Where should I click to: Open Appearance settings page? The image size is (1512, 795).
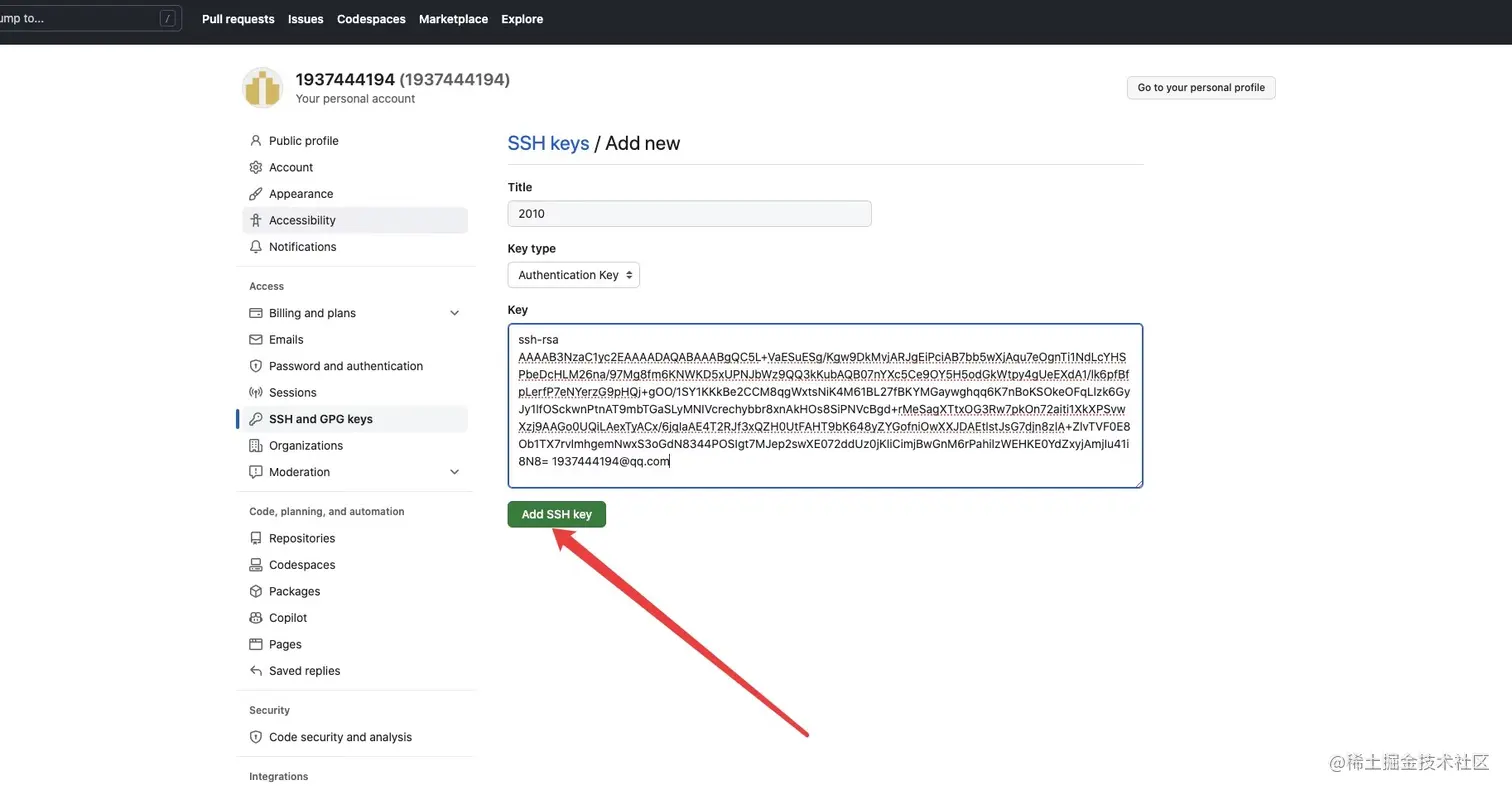tap(355, 194)
